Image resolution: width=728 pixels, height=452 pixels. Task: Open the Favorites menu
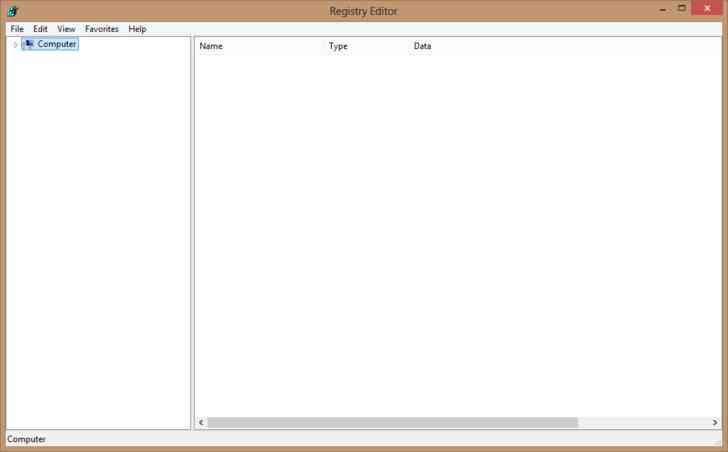(x=102, y=29)
